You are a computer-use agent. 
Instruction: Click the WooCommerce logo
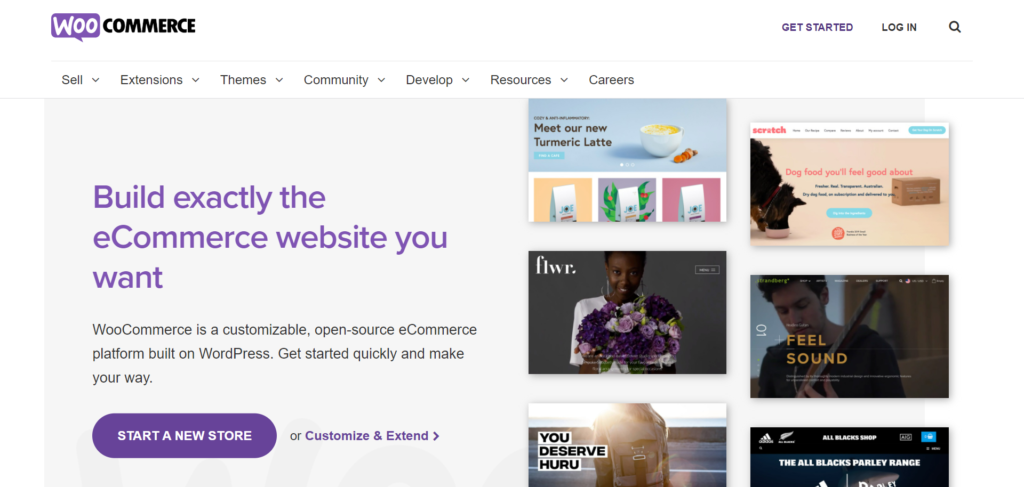(x=123, y=27)
